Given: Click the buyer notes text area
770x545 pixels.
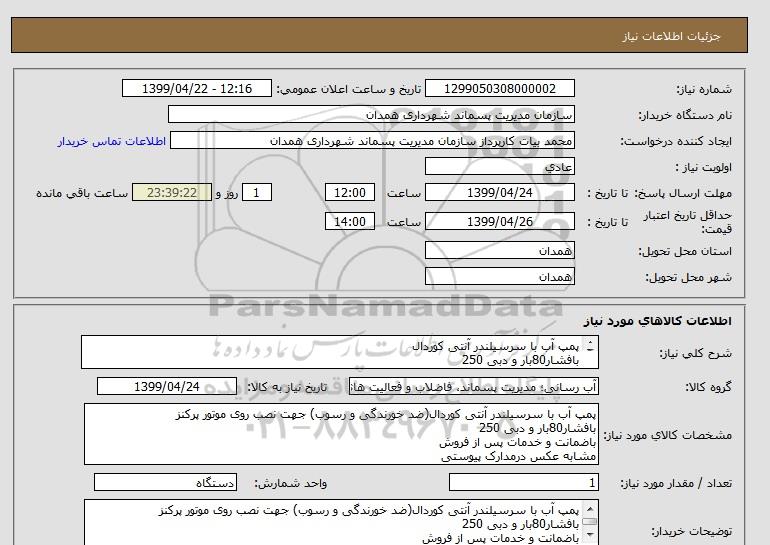Looking at the screenshot, I should [x=341, y=522].
